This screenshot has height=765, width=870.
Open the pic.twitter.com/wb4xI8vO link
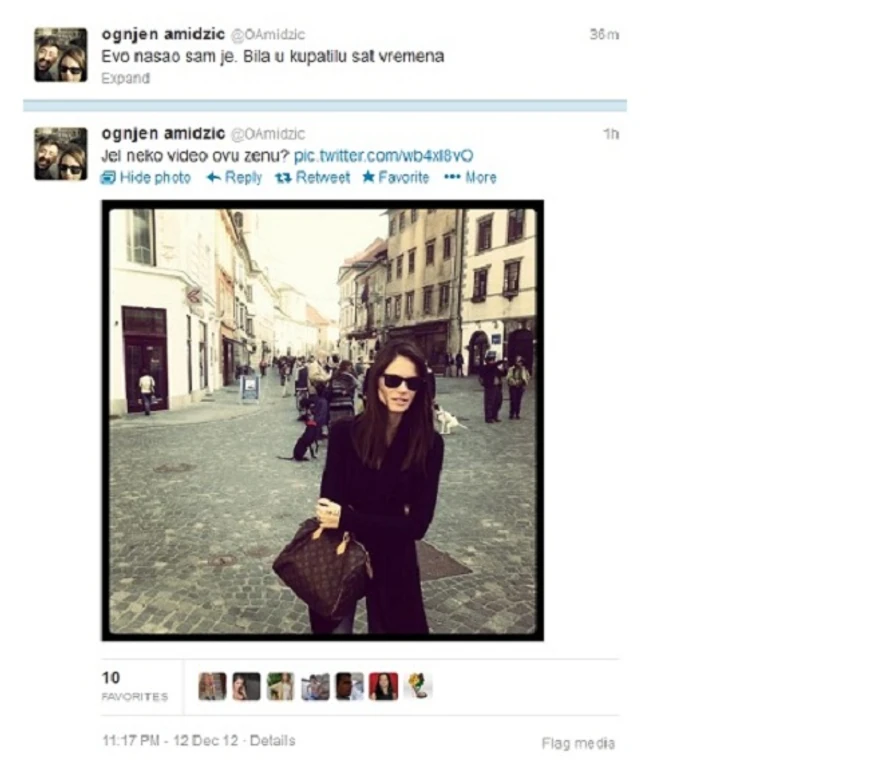383,156
